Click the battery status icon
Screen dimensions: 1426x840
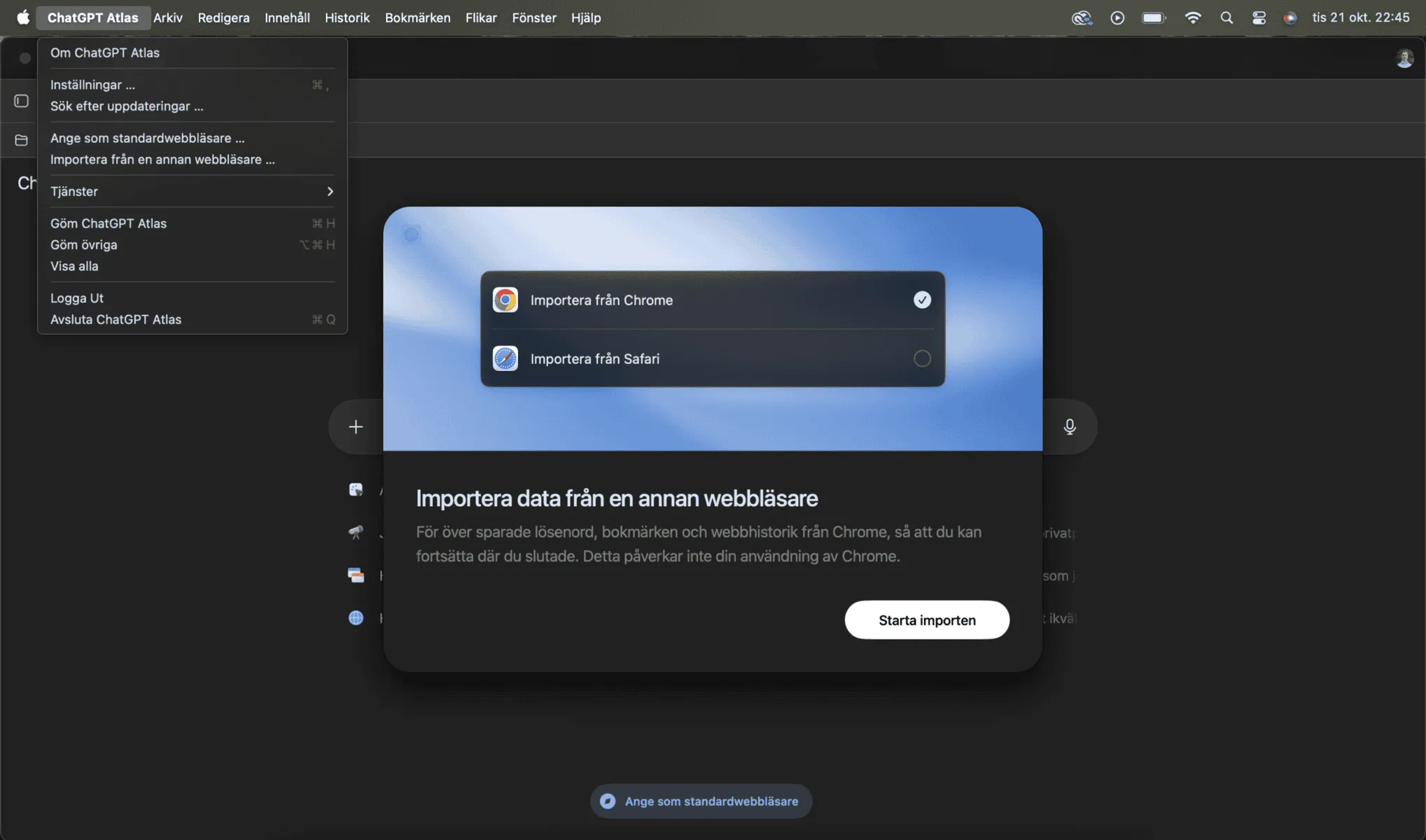coord(1154,17)
